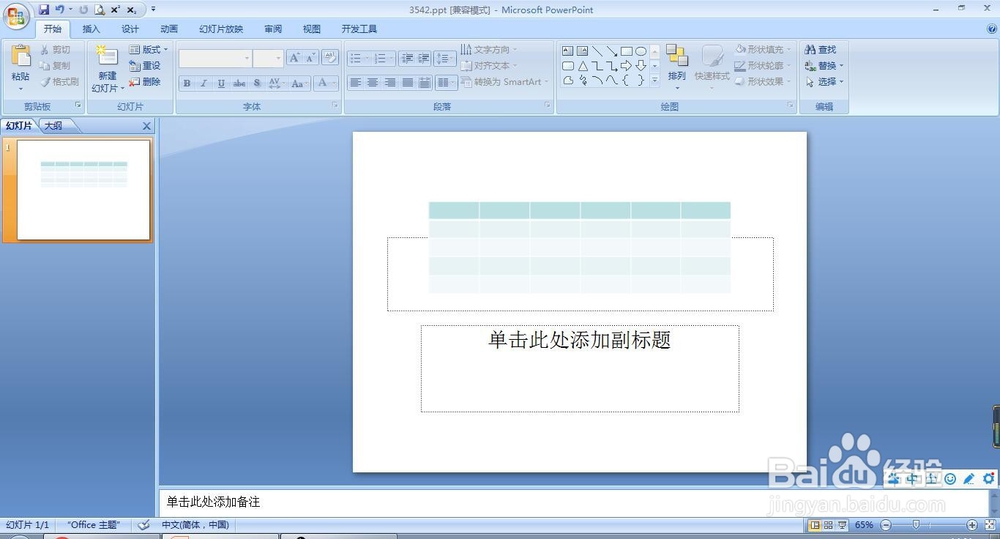Open the 设计 ribbon tab
Viewport: 1000px width, 539px height.
tap(130, 29)
